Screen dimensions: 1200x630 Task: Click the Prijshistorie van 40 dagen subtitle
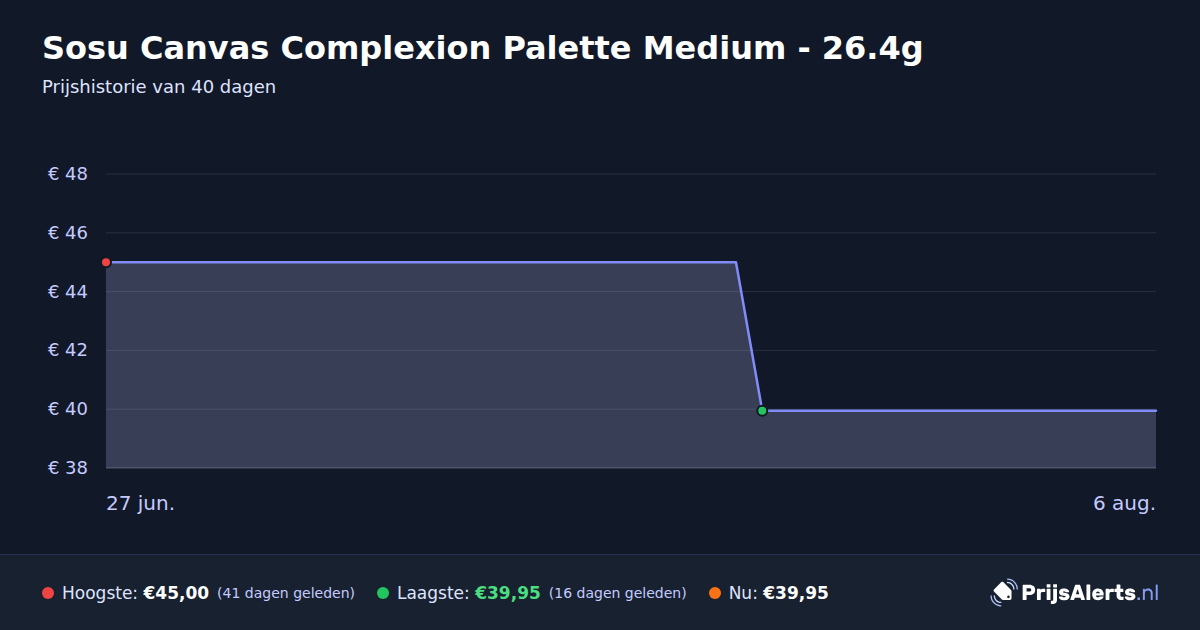(159, 87)
